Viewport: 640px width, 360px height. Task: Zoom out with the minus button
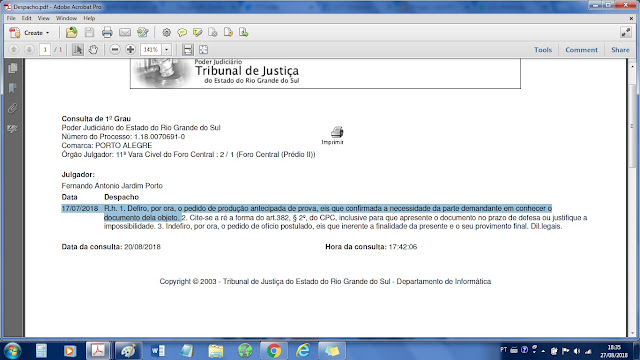tap(115, 50)
